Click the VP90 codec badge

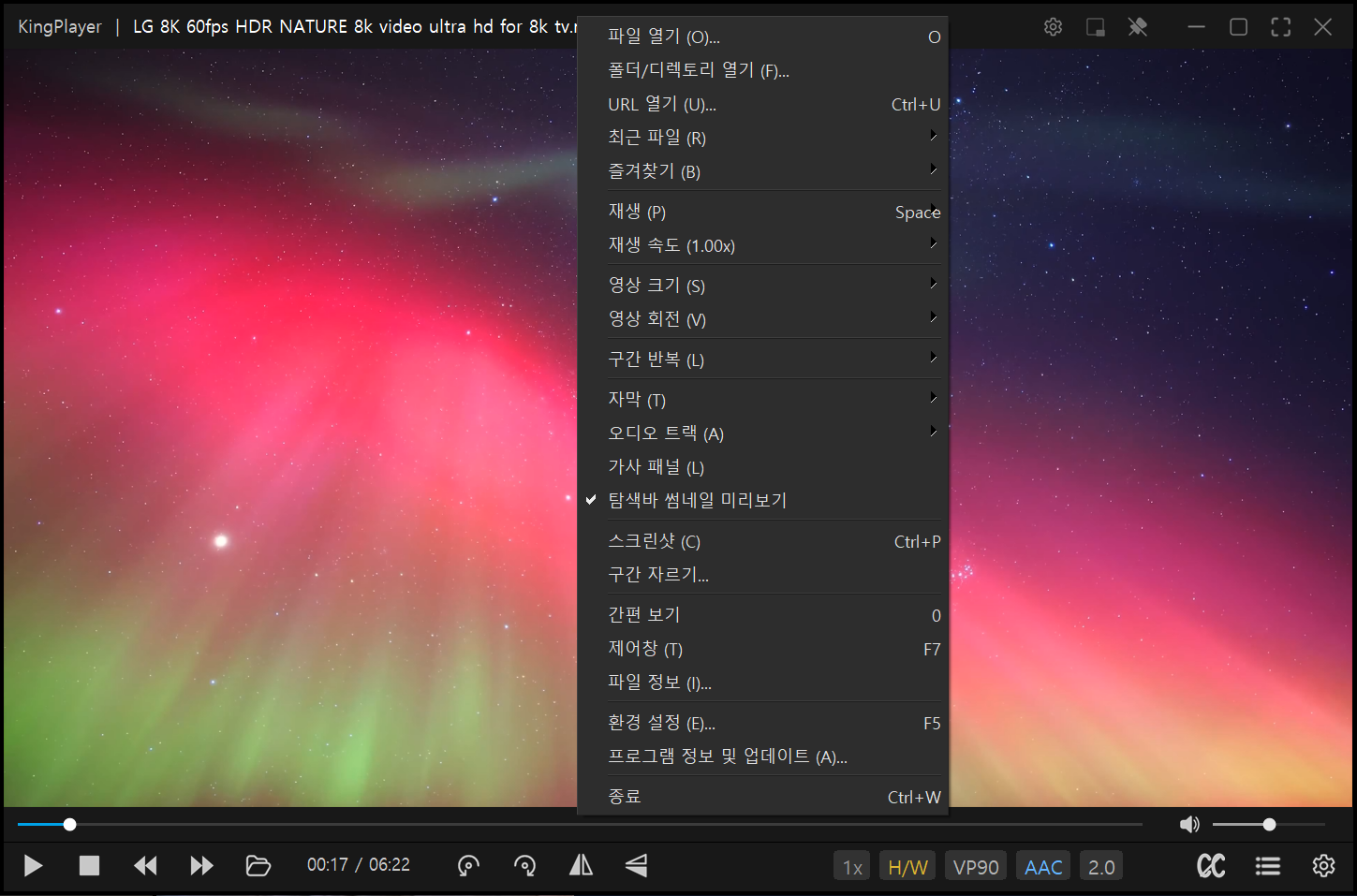click(x=975, y=865)
